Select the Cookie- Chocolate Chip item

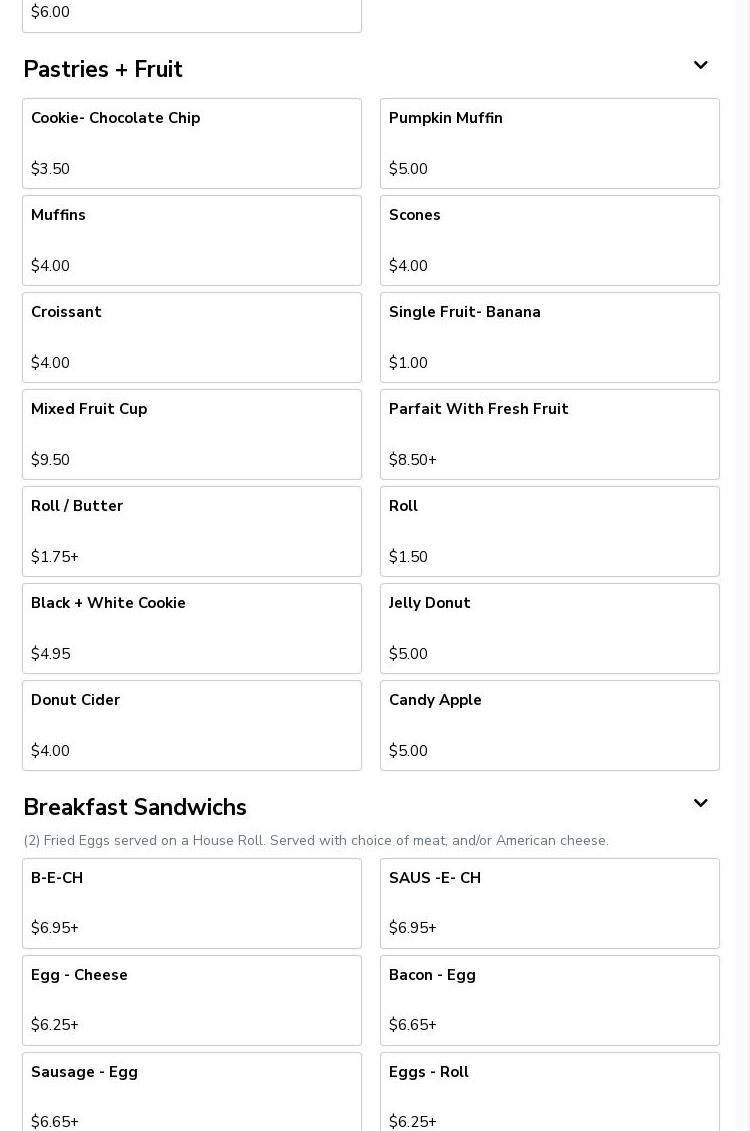[192, 143]
